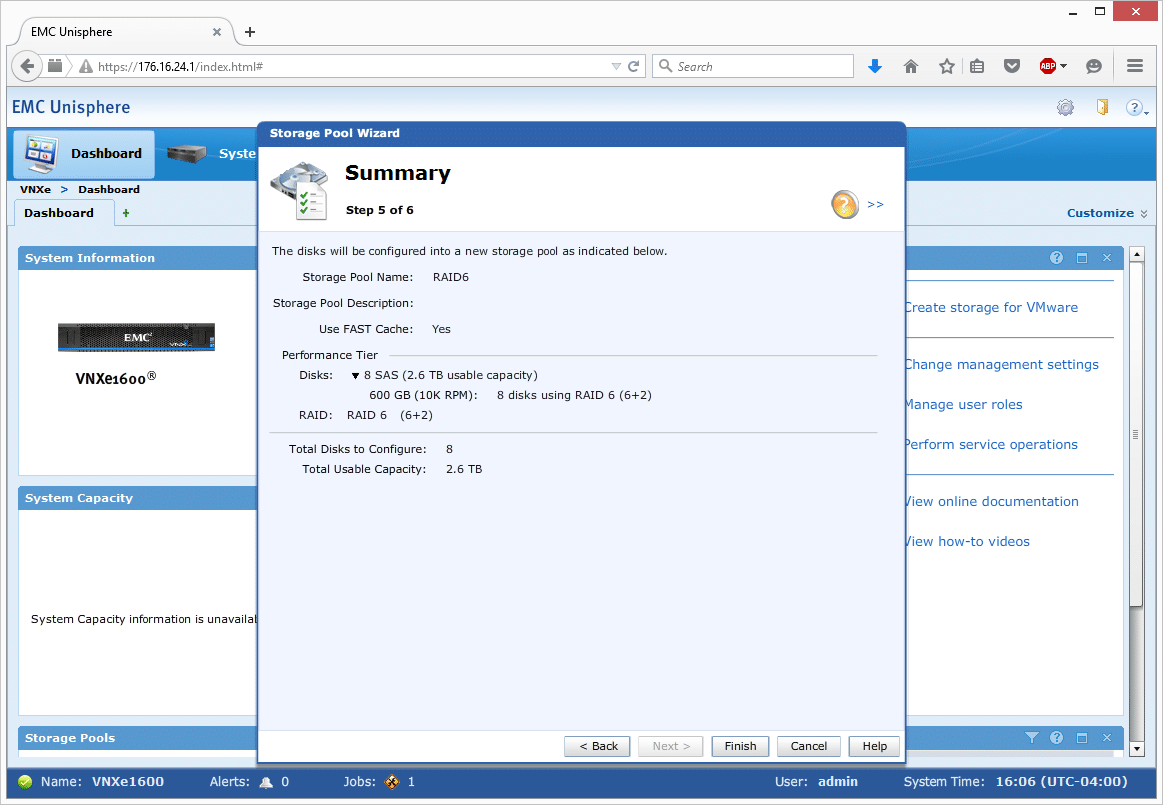1163x805 pixels.
Task: Click the VNXe1600 device image
Action: click(136, 337)
